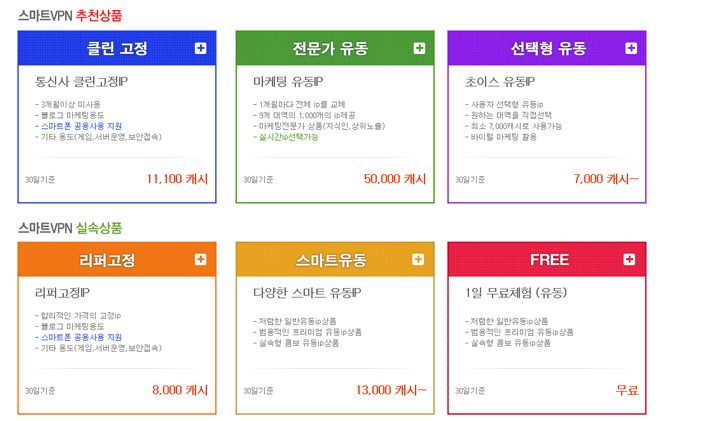This screenshot has height=421, width=726.
Task: Click the plus icon on 리퍼고정 card
Action: pyautogui.click(x=201, y=260)
